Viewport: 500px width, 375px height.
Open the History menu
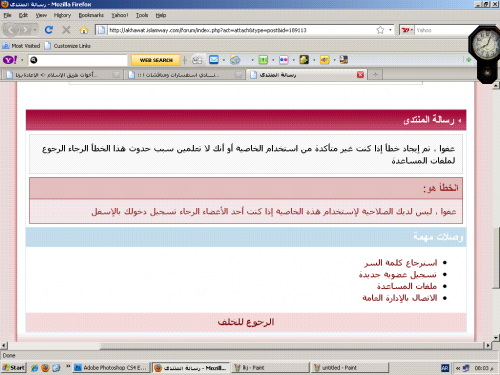click(x=62, y=15)
